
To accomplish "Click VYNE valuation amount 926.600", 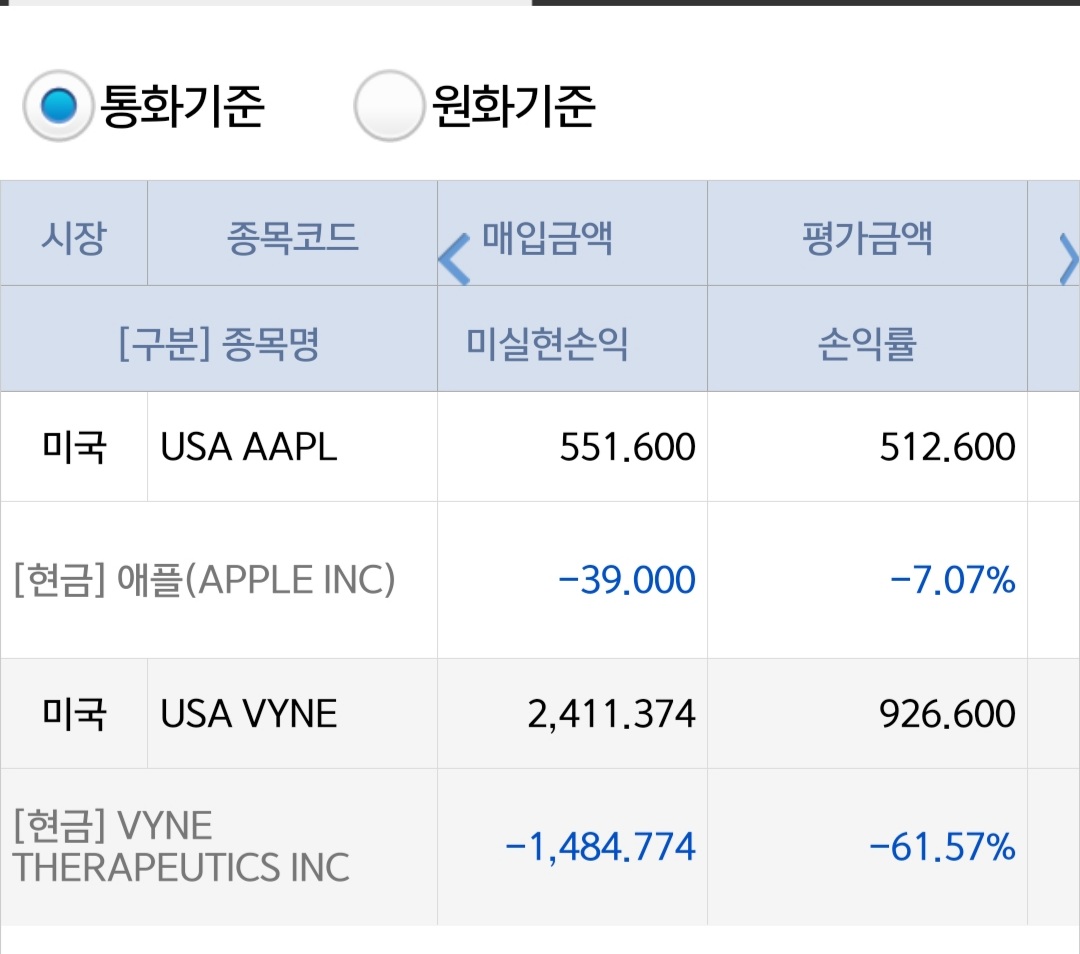I will click(947, 714).
